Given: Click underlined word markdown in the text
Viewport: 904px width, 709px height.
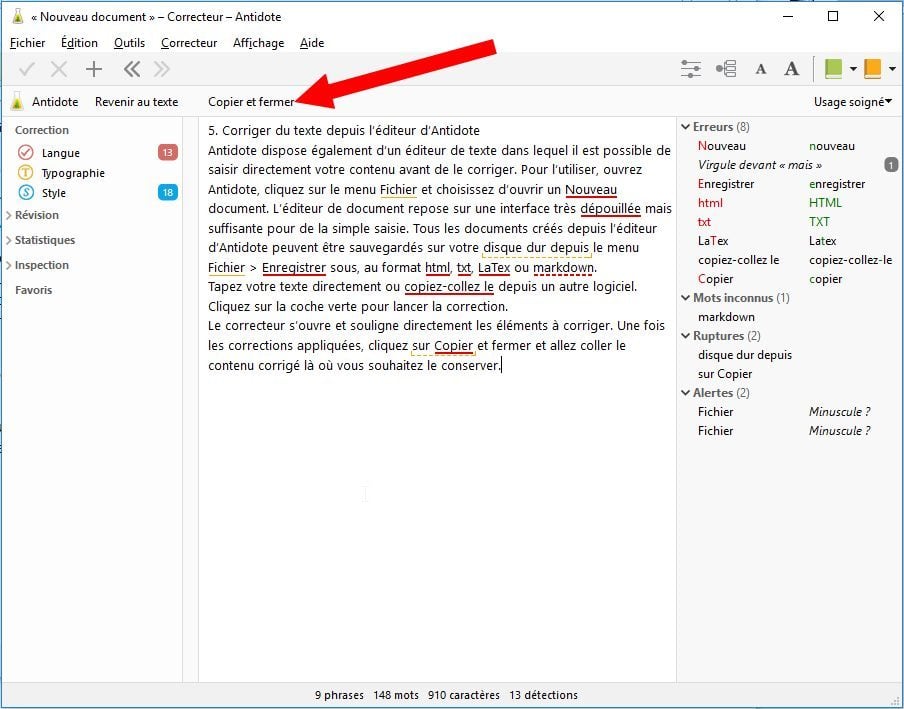Looking at the screenshot, I should (x=563, y=267).
